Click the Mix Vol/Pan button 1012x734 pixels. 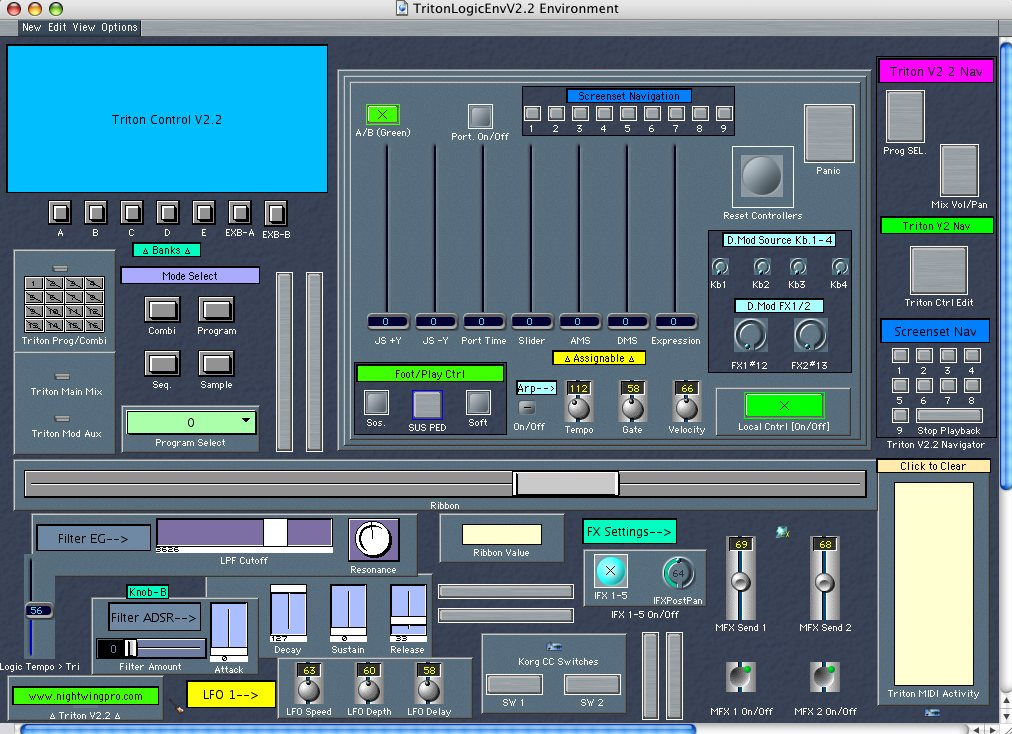959,170
